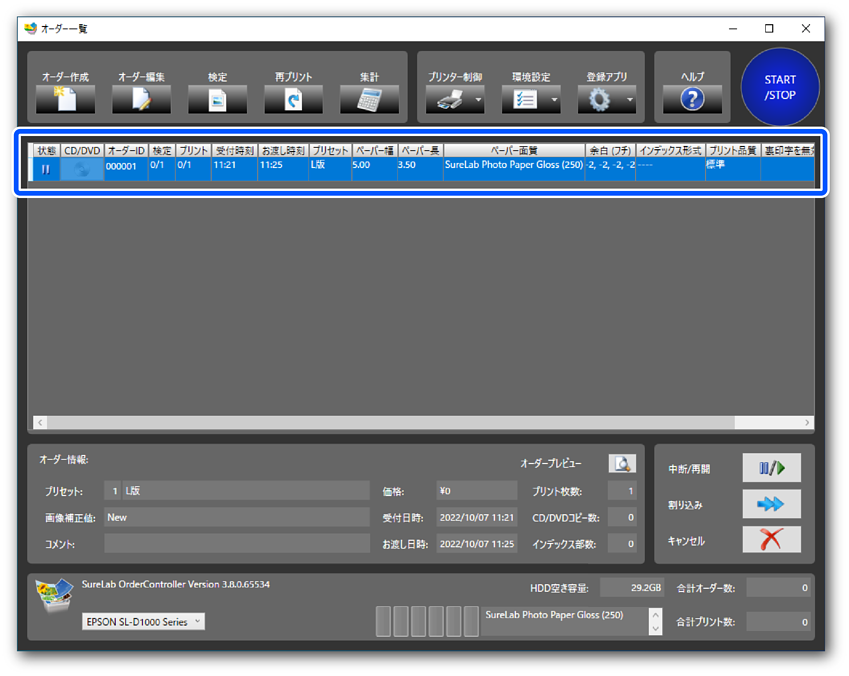Click the コメント input field
The width and height of the screenshot is (849, 676).
[236, 544]
